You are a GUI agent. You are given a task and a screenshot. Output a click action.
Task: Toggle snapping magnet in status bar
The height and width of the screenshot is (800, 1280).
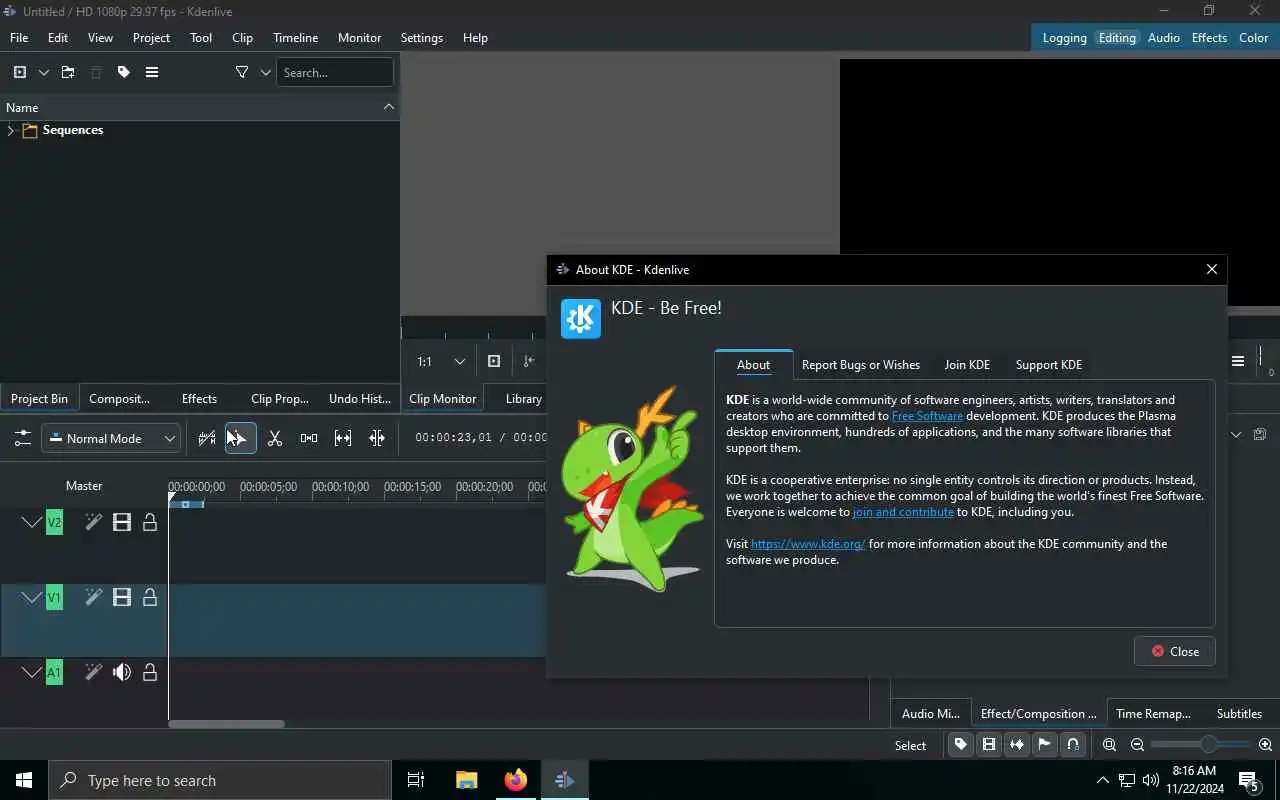coord(1073,744)
